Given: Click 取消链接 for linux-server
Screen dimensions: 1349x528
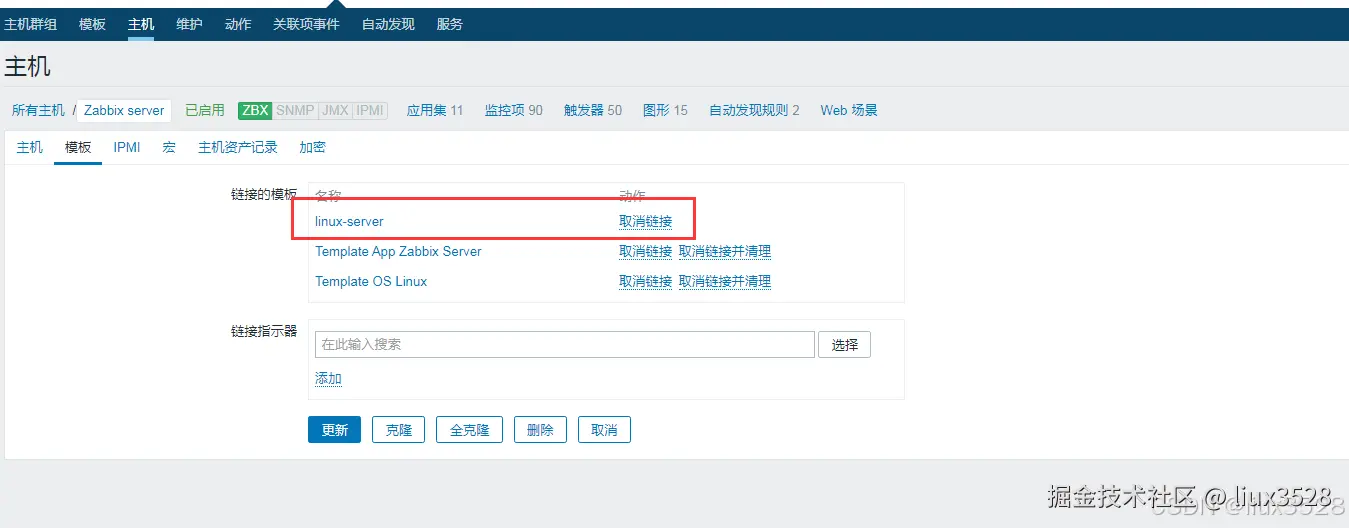Looking at the screenshot, I should [645, 221].
